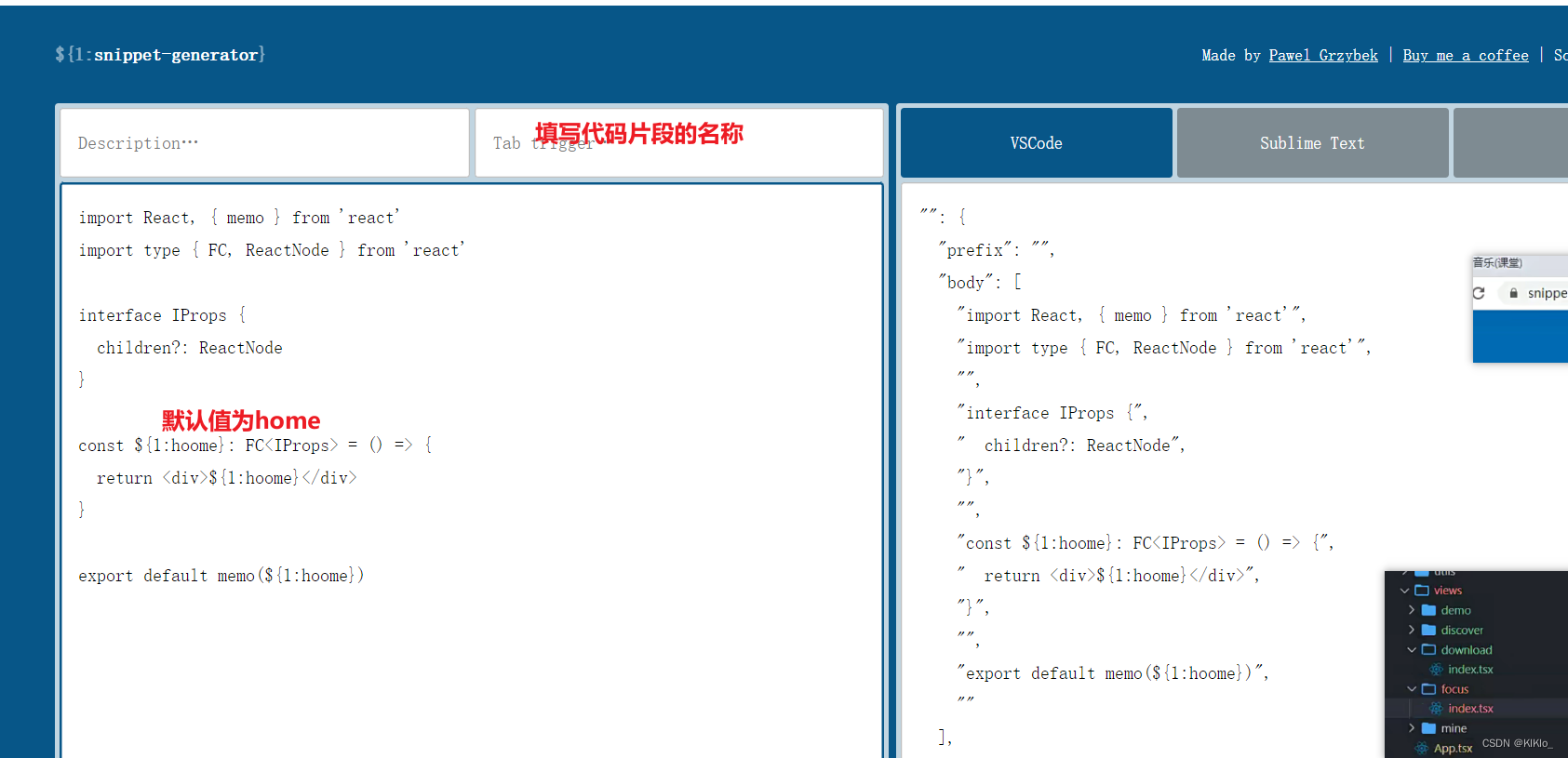The height and width of the screenshot is (758, 1568).
Task: Click the "const ${1:hoome}: FC<IProps>" output line
Action: [1146, 543]
